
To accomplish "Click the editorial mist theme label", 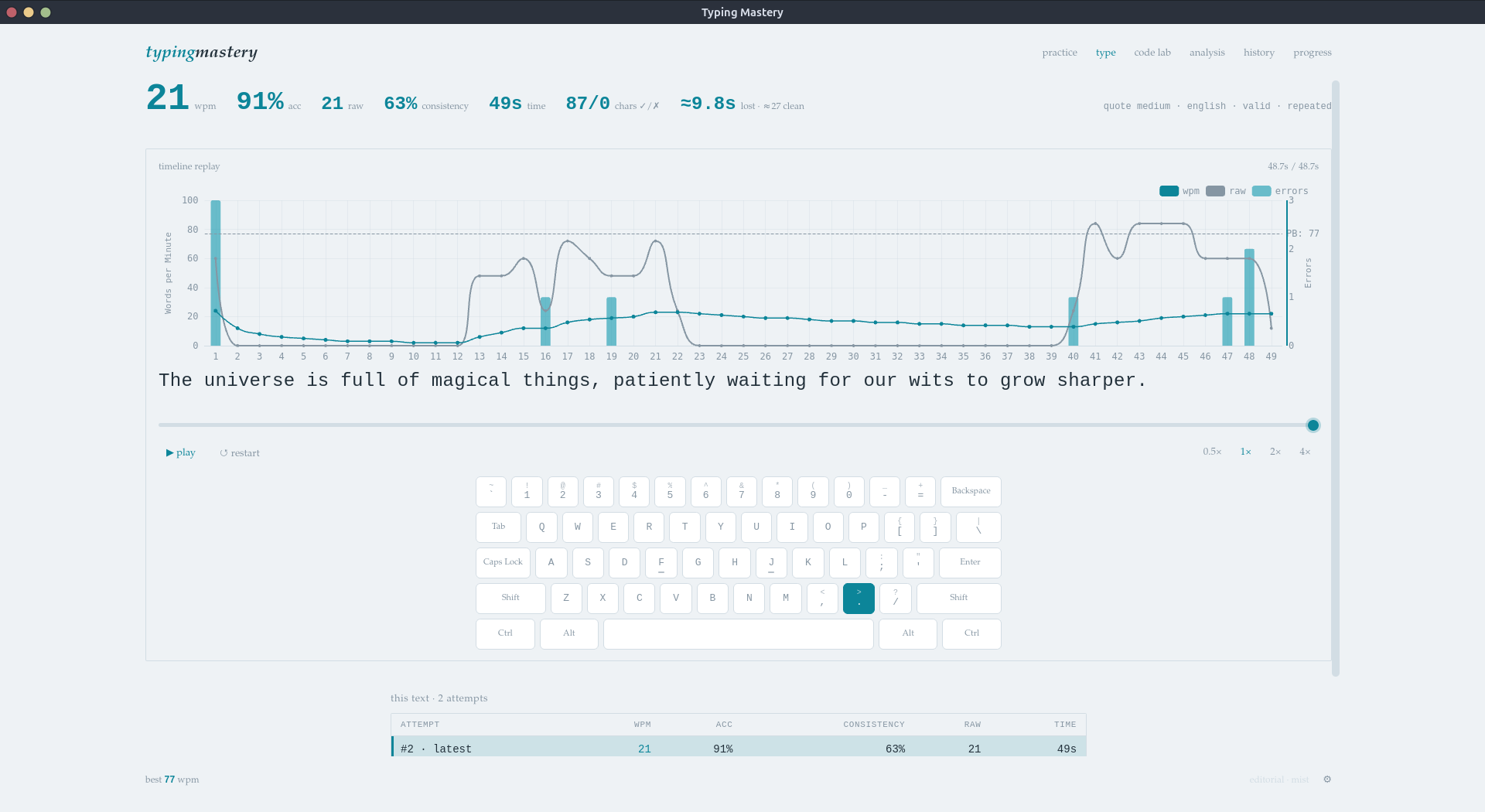I will pos(1278,780).
